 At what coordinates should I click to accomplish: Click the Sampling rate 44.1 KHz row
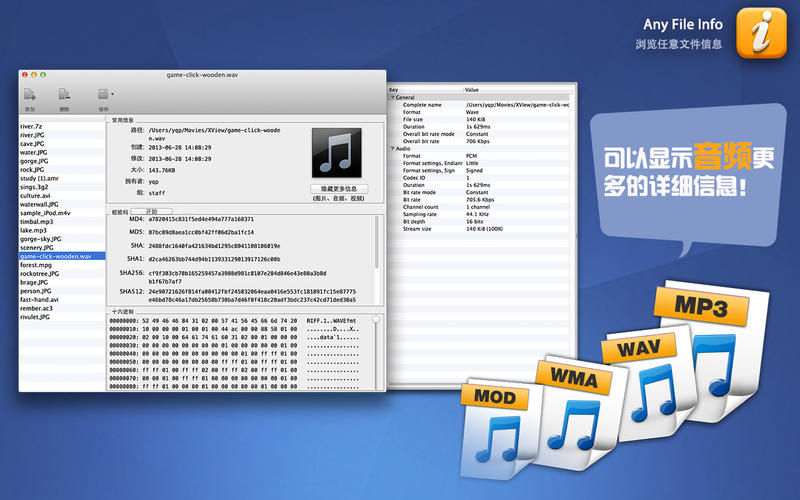[479, 214]
